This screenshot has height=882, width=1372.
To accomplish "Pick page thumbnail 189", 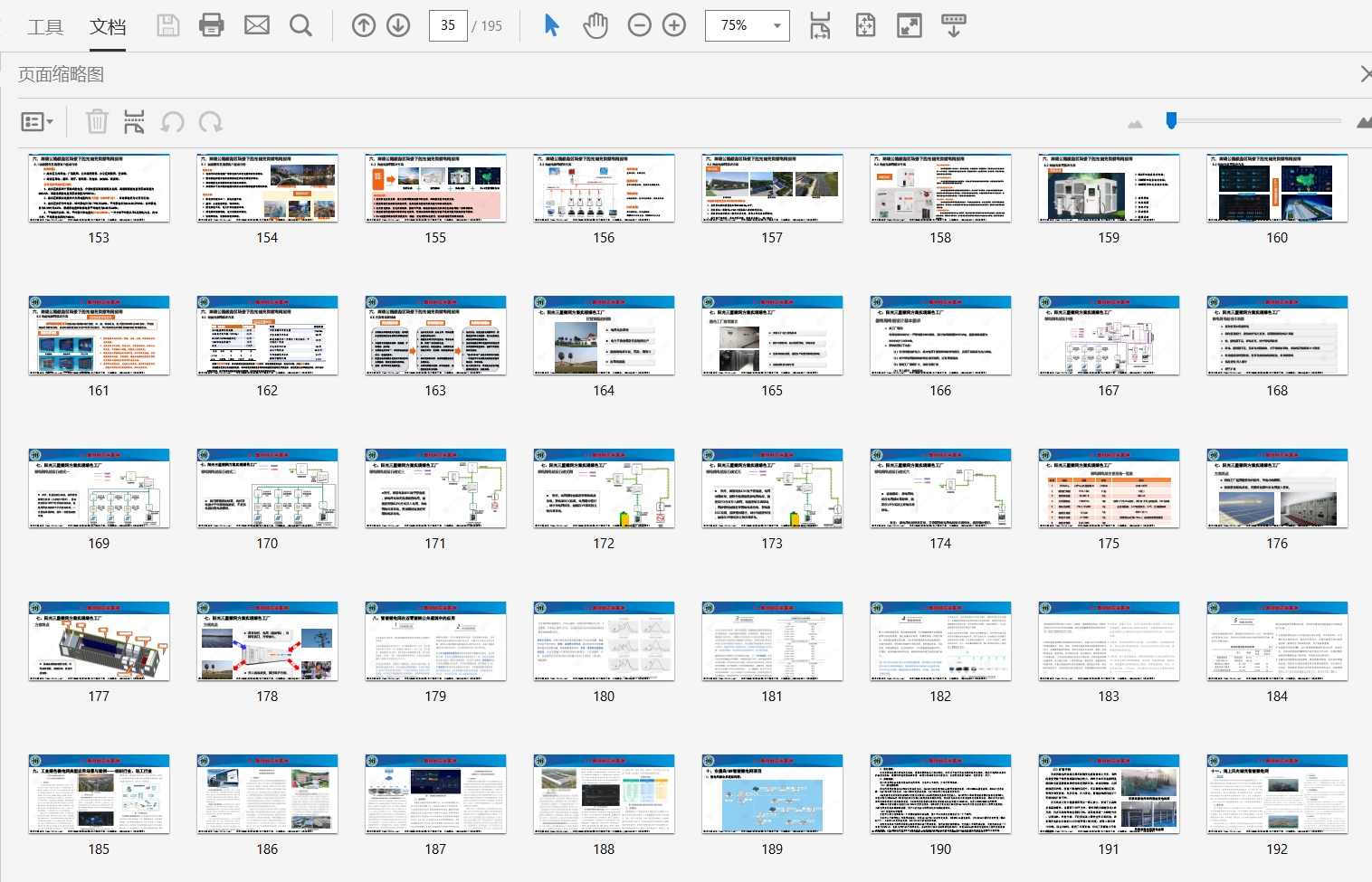I will pos(772,794).
